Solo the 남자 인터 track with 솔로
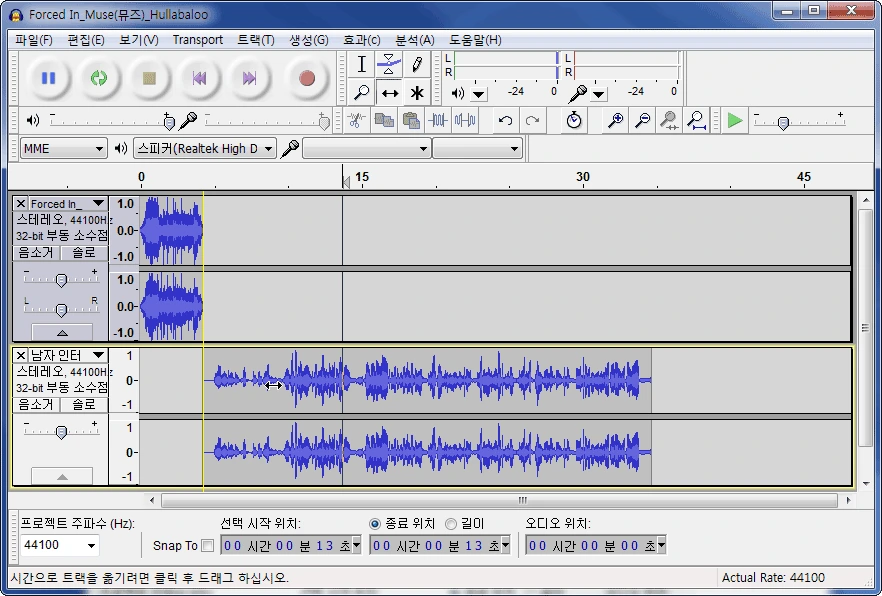Viewport: 882px width, 596px height. click(84, 404)
